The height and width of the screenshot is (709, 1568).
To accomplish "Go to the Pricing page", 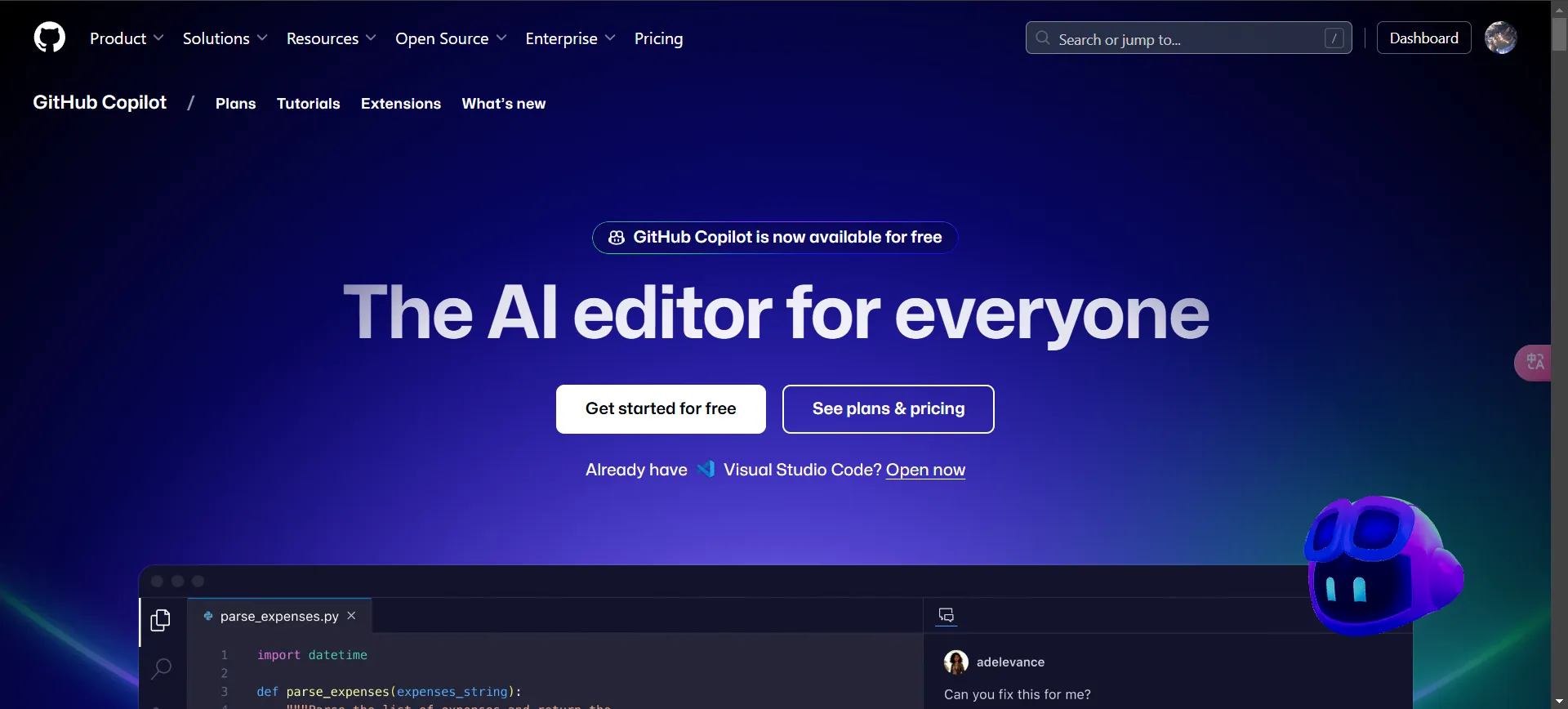I will pos(658,38).
